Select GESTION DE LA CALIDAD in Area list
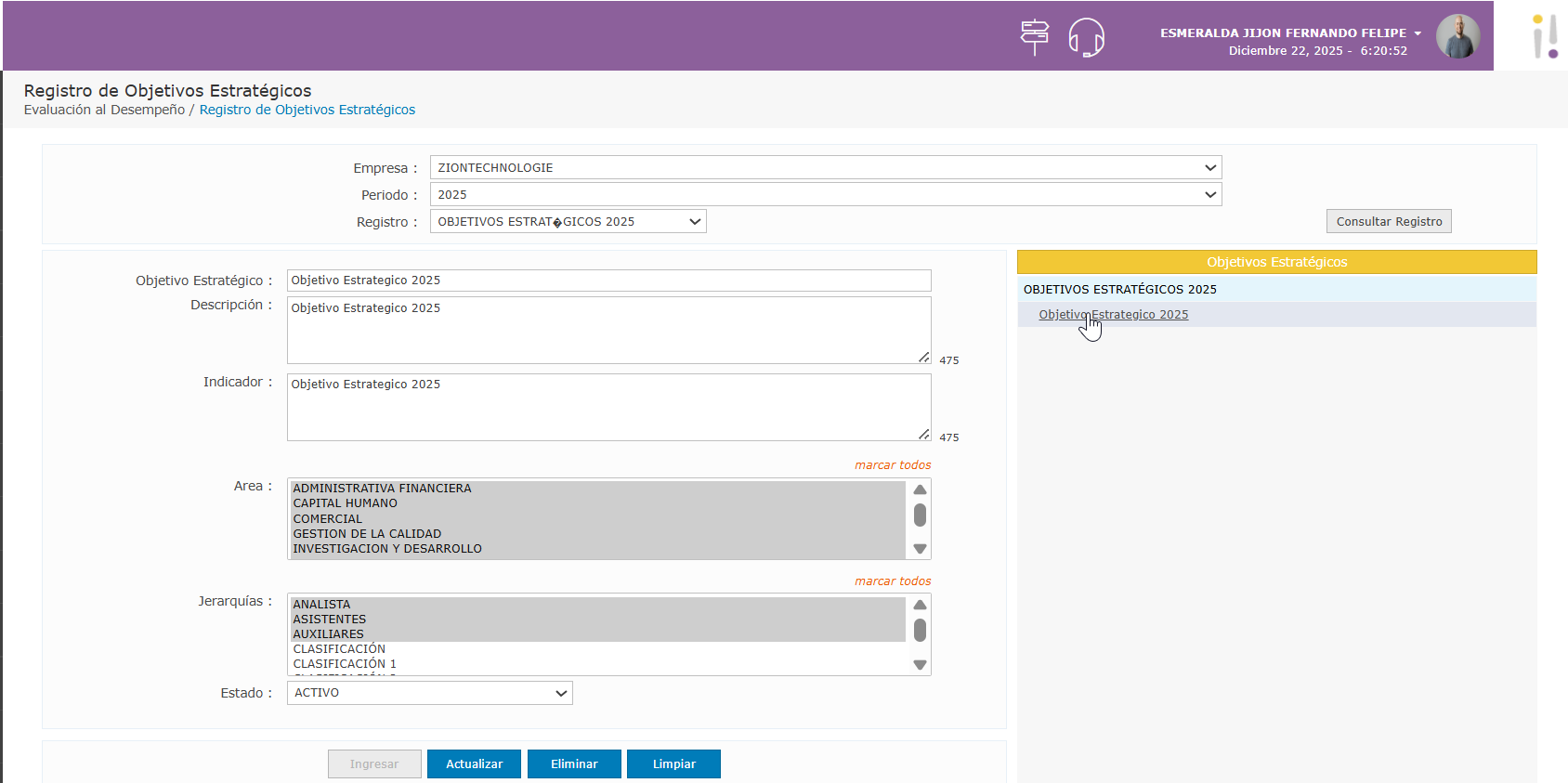This screenshot has height=783, width=1568. (x=598, y=533)
